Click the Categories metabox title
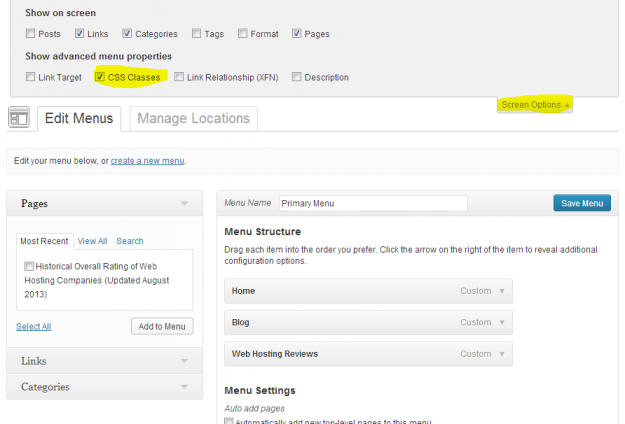 (x=45, y=387)
